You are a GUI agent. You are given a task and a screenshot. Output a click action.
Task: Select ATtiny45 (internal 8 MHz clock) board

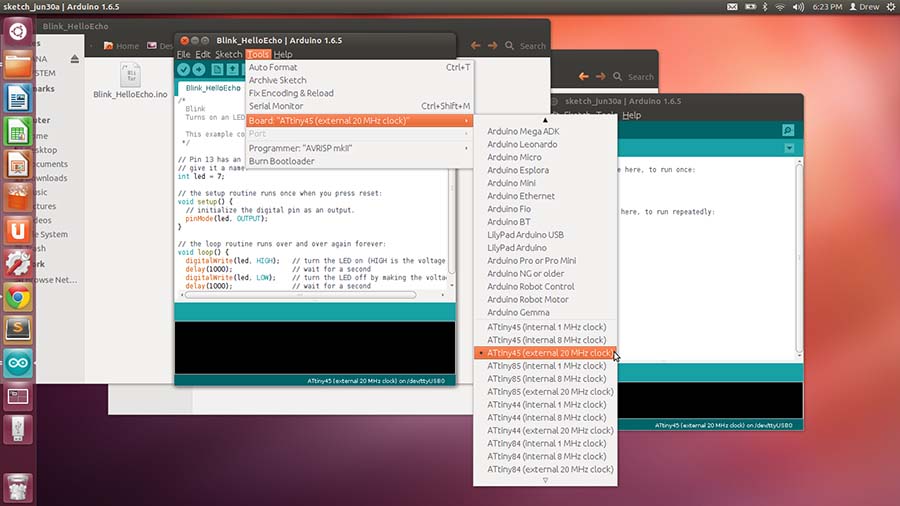pyautogui.click(x=545, y=340)
